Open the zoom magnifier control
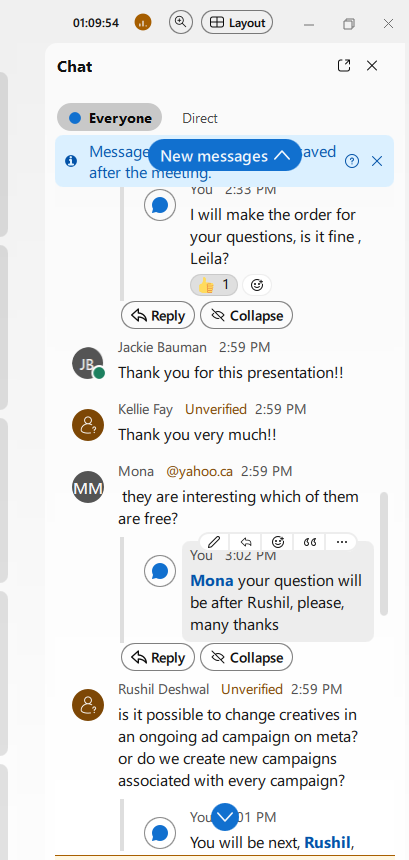Viewport: 409px width, 860px height. coord(181,22)
